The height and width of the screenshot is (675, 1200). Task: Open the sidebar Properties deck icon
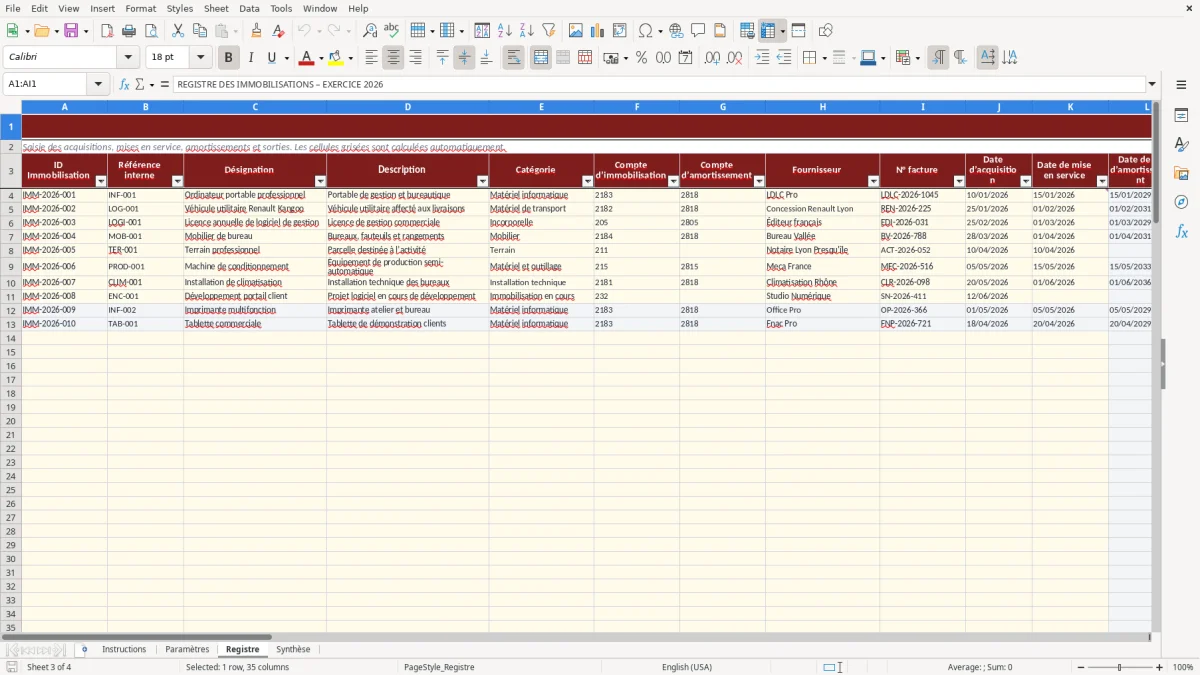1181,116
